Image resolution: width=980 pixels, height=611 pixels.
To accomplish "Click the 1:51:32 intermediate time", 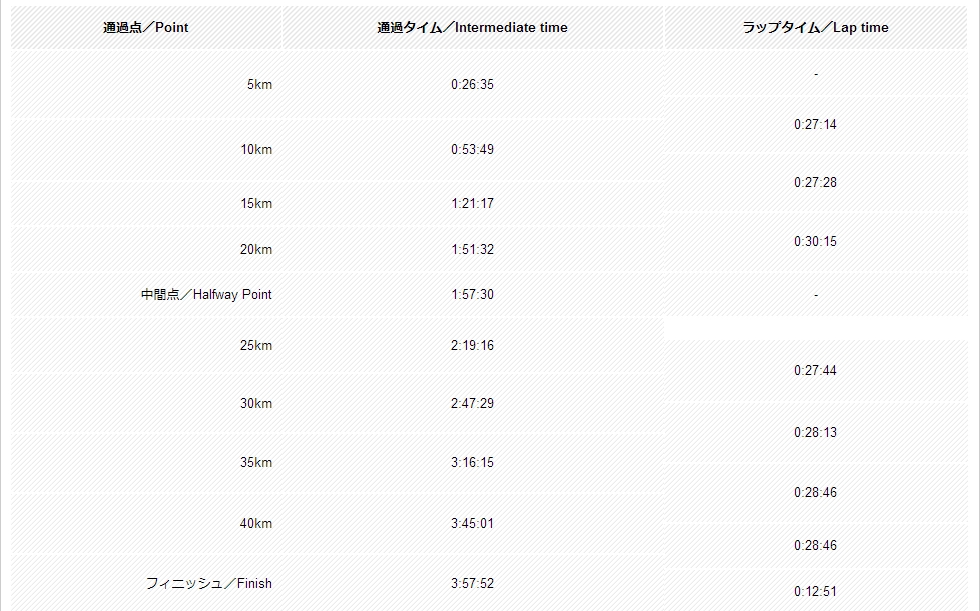I will pos(472,250).
